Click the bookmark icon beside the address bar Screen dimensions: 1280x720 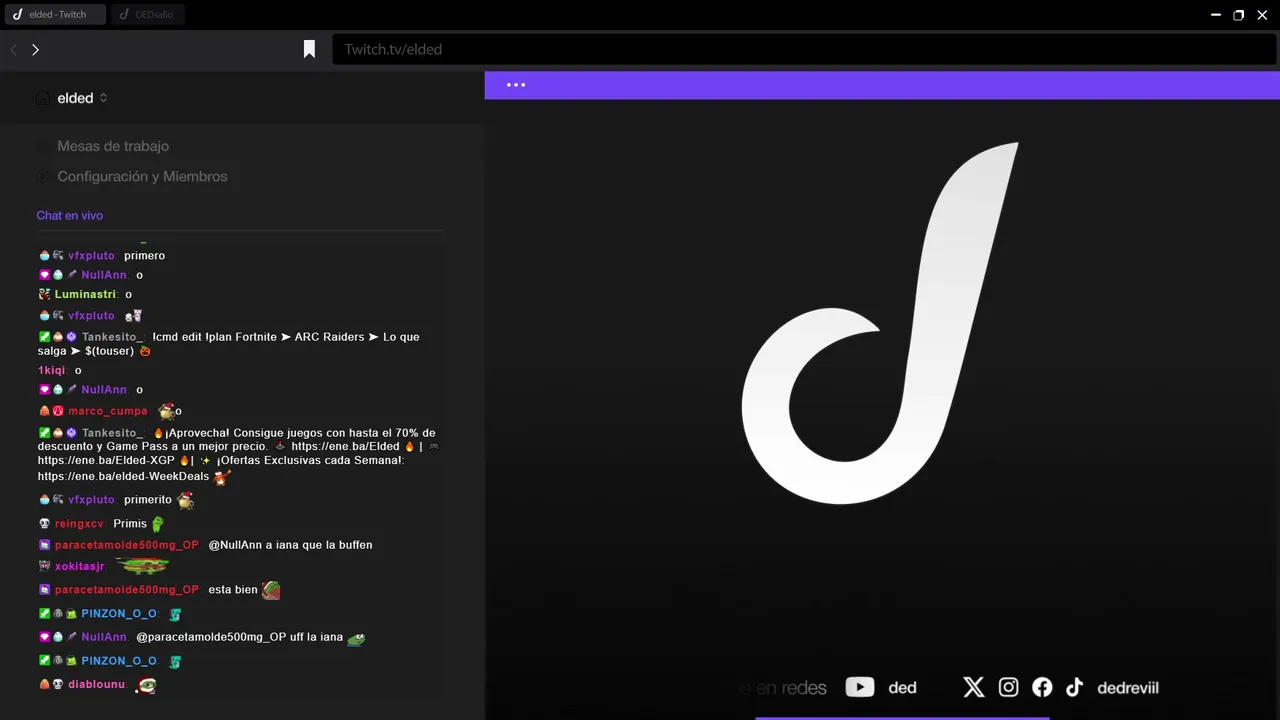(310, 49)
